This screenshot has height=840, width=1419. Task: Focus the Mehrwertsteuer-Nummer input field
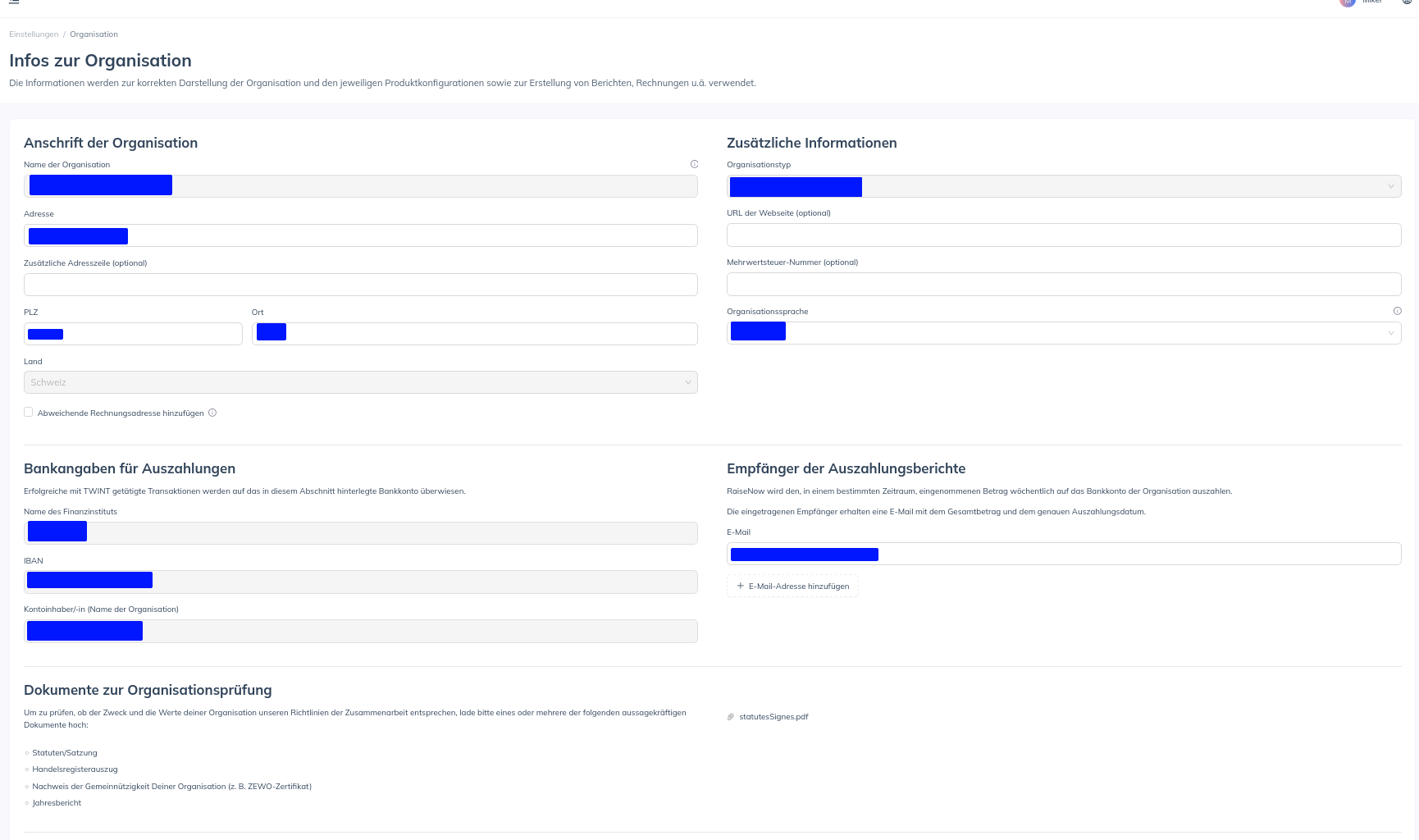[1063, 285]
